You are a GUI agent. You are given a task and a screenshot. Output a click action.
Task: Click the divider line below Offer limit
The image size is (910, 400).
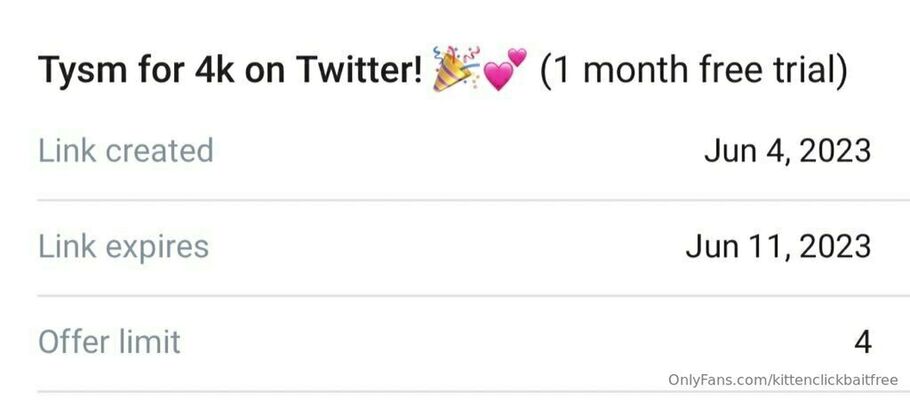click(474, 392)
